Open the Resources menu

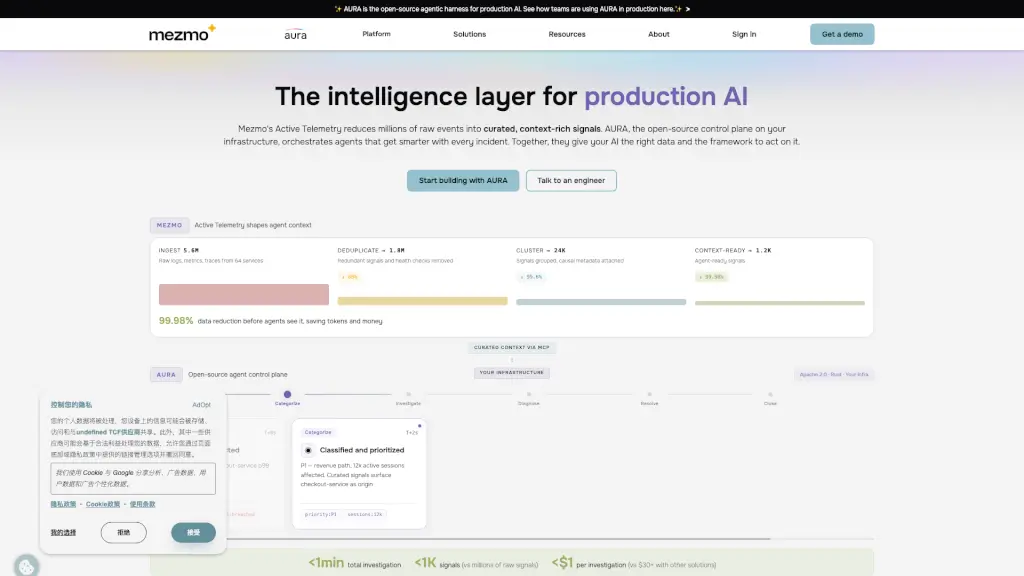coord(567,34)
